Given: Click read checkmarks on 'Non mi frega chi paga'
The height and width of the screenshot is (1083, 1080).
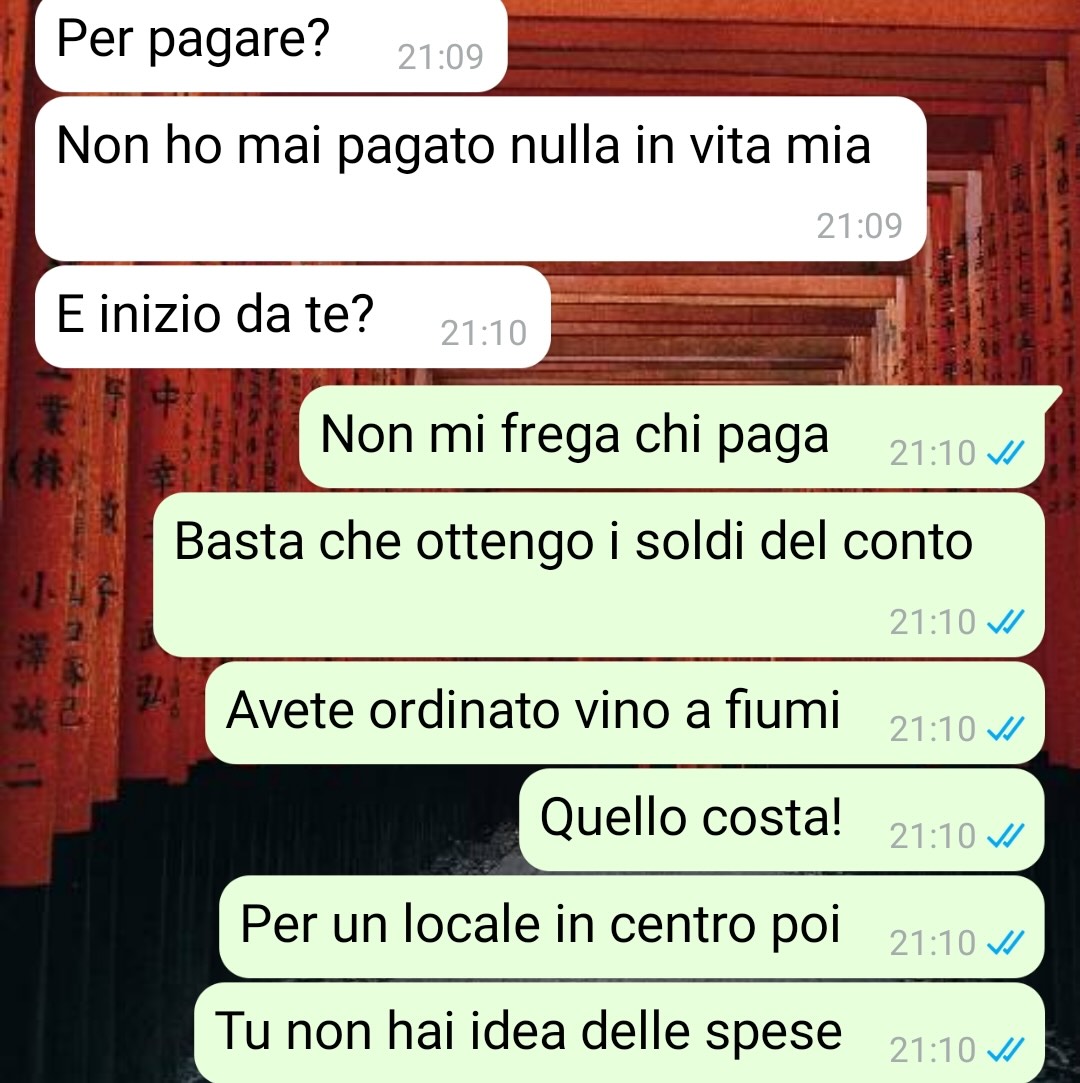Looking at the screenshot, I should point(1005,453).
